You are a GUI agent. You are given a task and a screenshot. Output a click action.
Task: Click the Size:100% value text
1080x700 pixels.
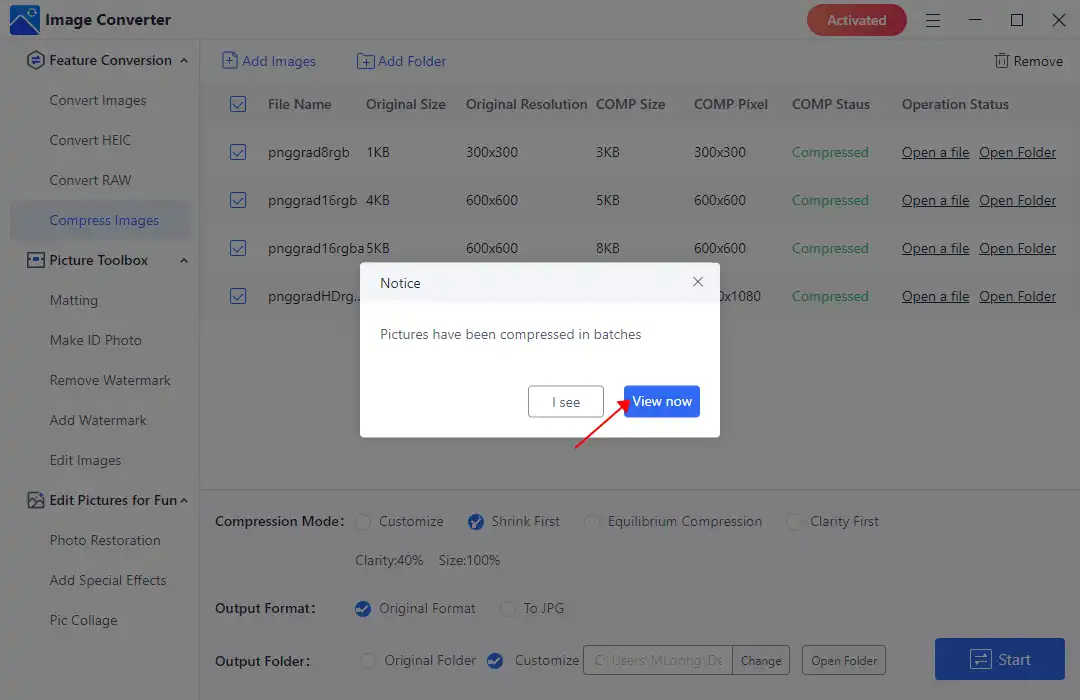(469, 560)
